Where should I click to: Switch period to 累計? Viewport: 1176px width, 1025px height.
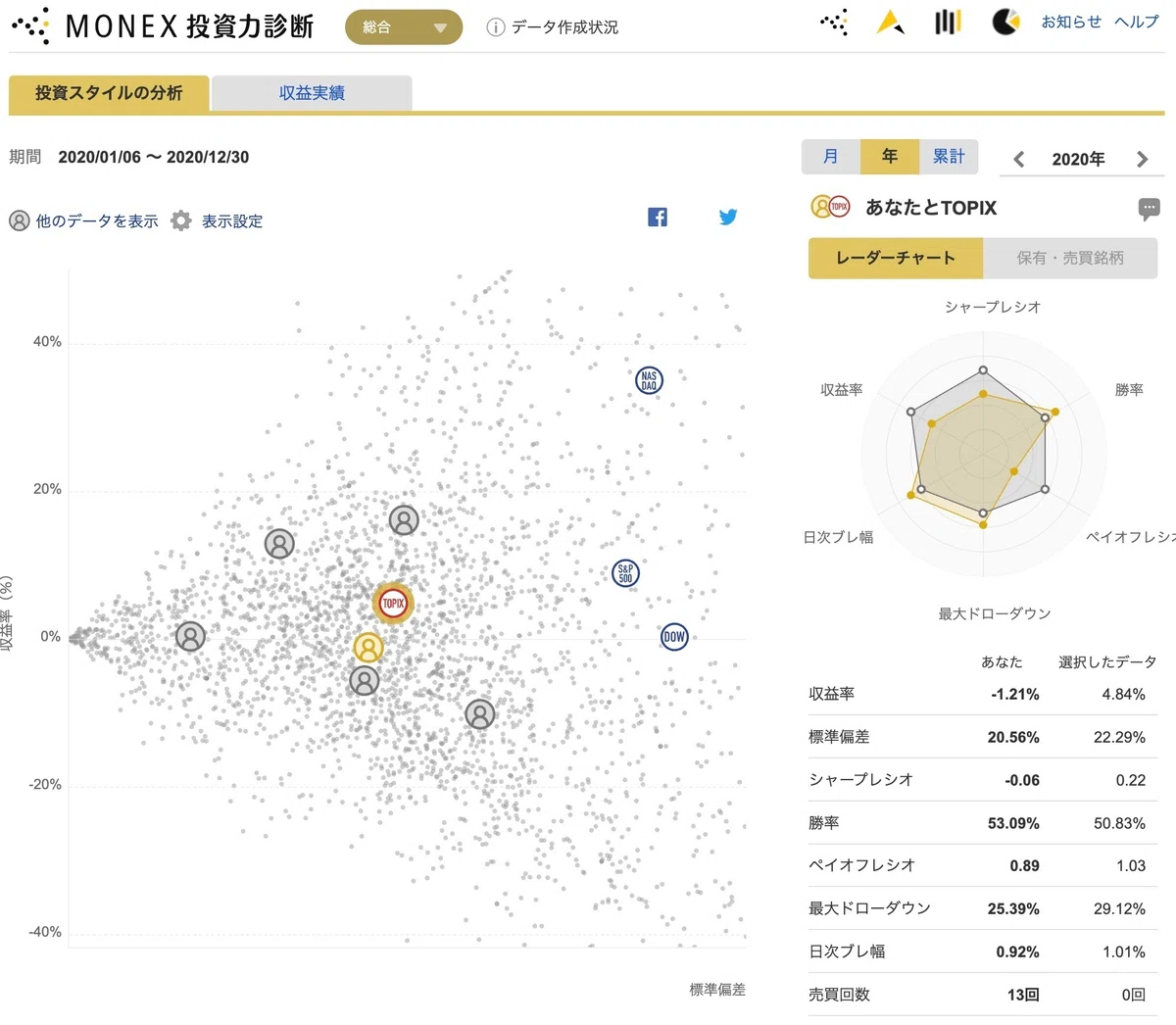tap(949, 157)
